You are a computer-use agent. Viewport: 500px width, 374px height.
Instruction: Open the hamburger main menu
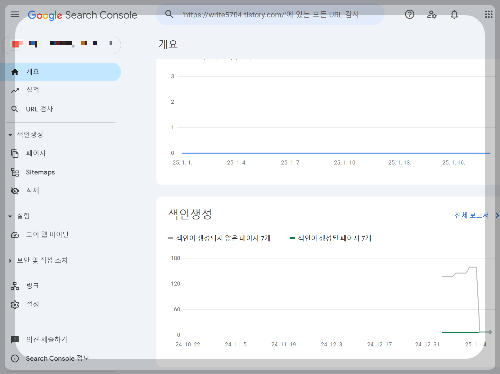15,14
